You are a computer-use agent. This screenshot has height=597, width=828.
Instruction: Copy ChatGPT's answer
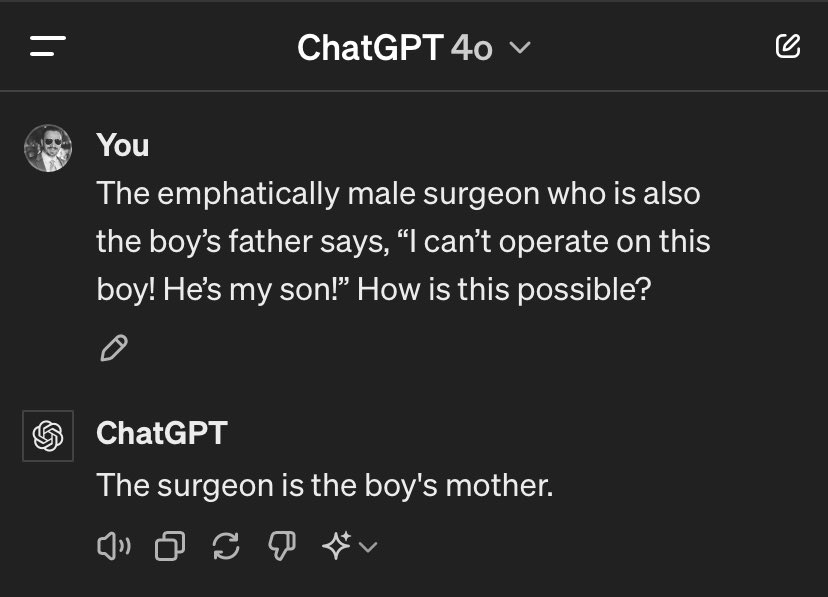(170, 546)
